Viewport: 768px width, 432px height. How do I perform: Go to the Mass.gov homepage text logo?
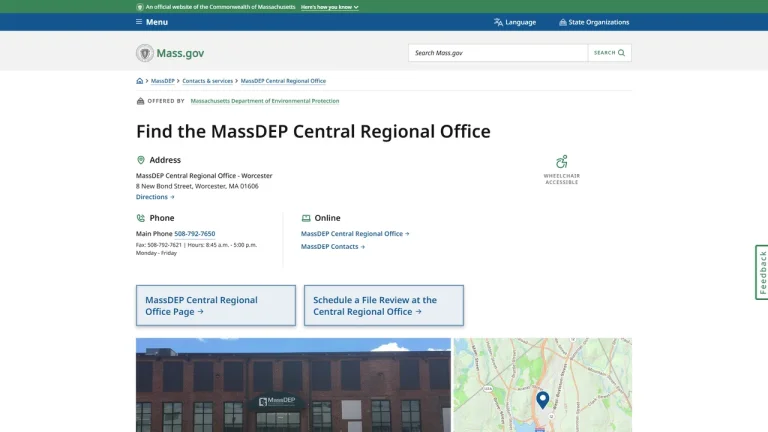(180, 53)
